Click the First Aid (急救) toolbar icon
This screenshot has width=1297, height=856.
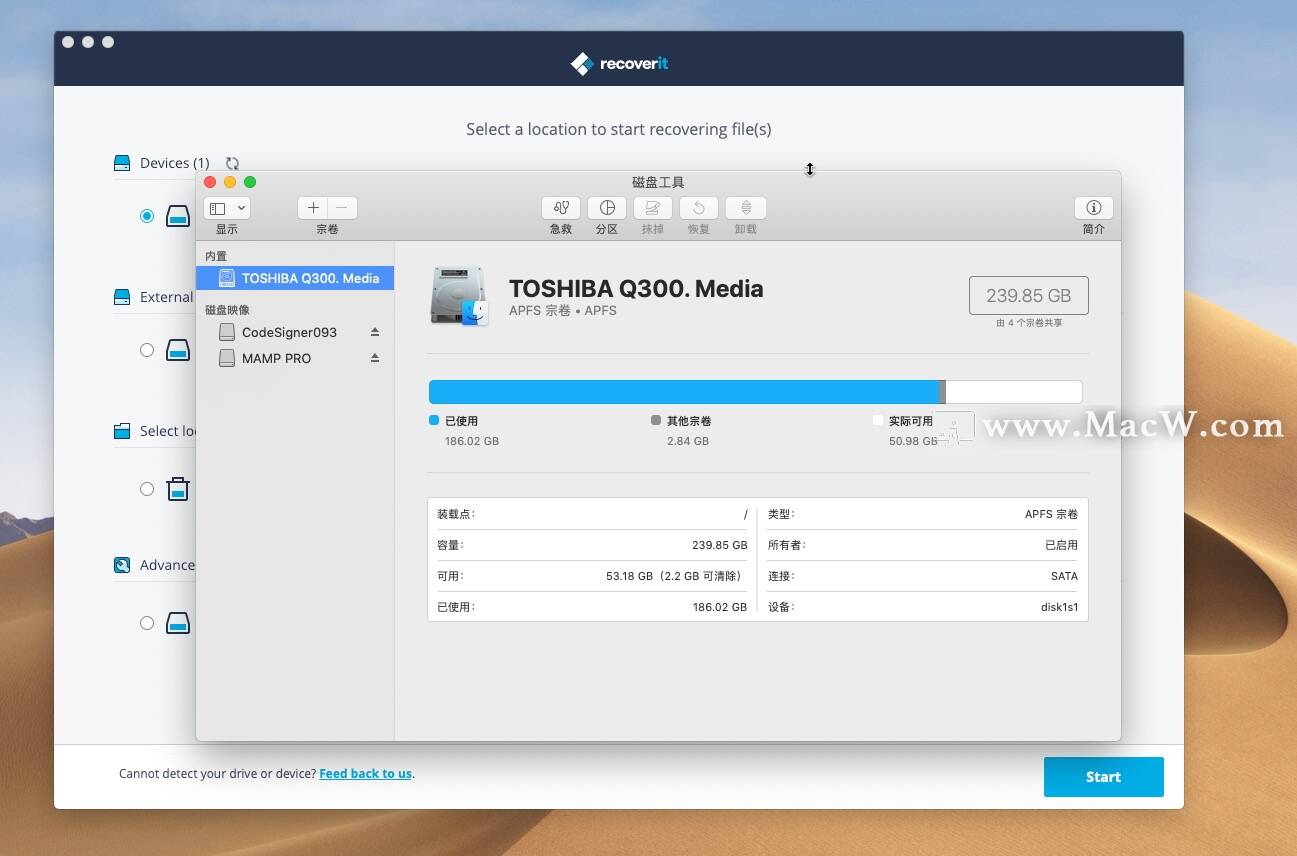[561, 208]
